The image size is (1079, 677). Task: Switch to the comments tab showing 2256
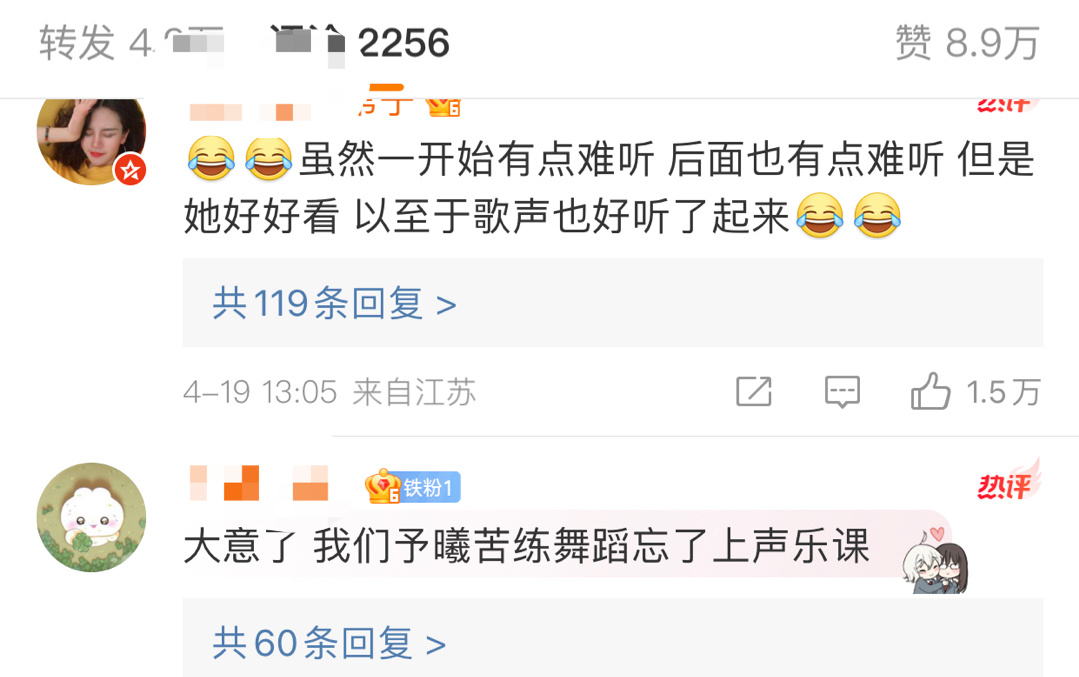coord(359,43)
